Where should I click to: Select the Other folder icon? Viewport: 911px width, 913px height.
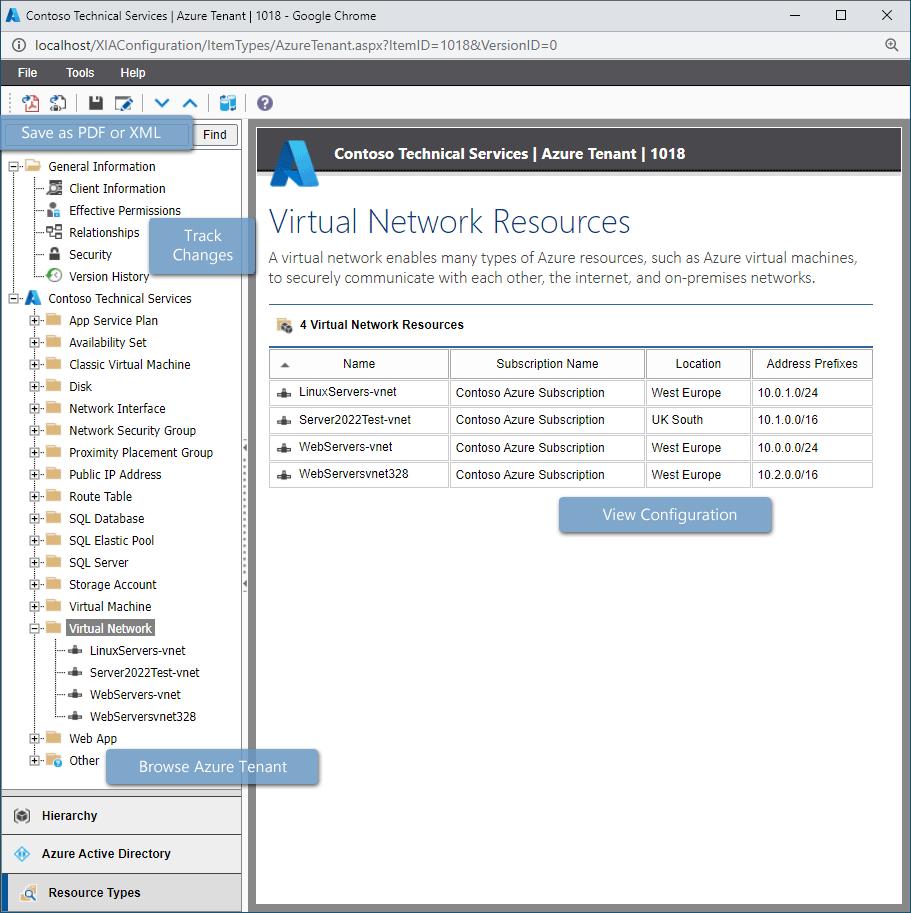pos(54,760)
